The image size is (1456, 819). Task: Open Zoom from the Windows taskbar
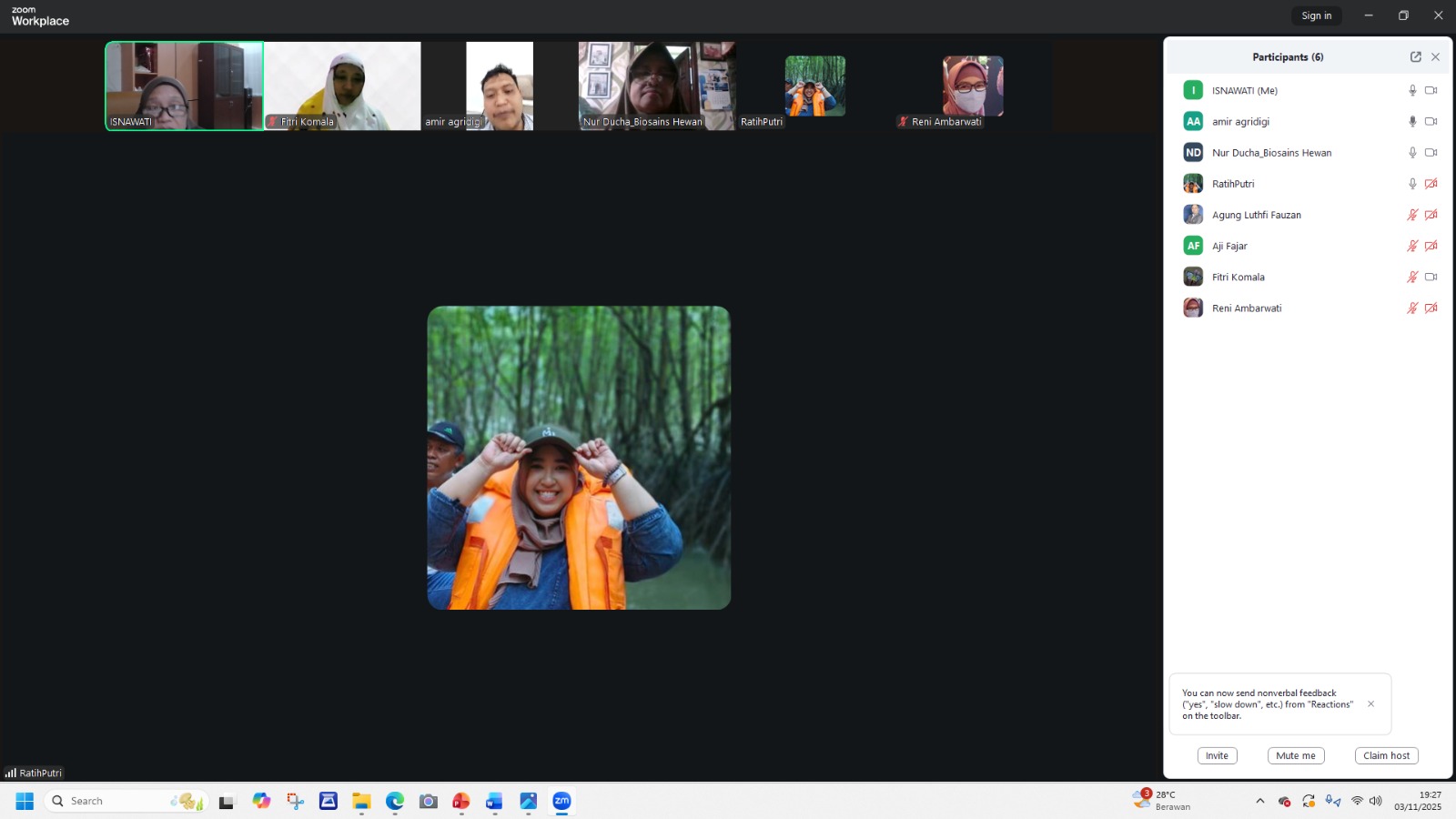pos(561,801)
